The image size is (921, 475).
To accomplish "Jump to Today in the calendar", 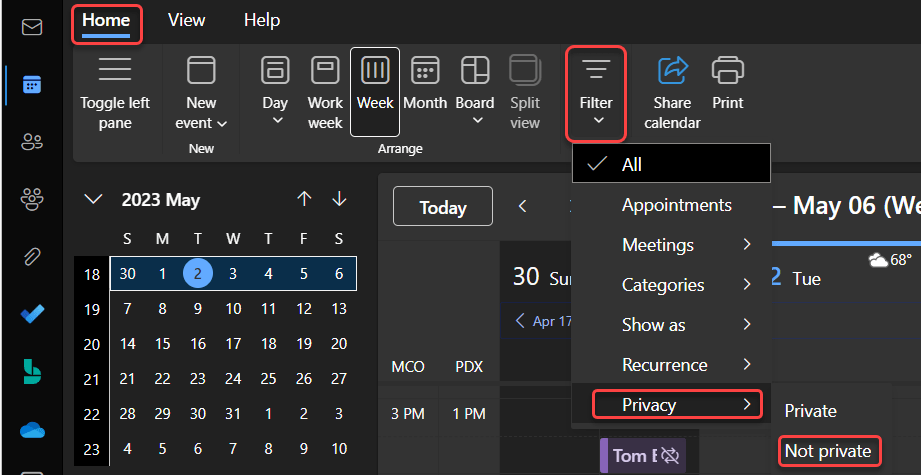I will [x=442, y=207].
